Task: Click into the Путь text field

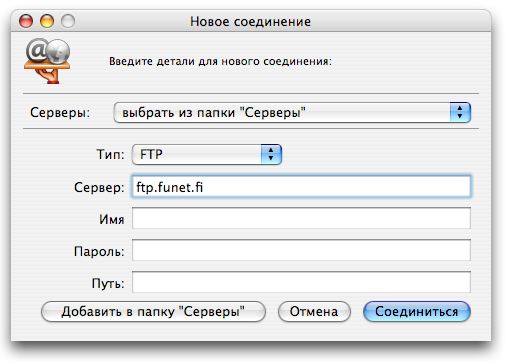Action: [x=301, y=282]
